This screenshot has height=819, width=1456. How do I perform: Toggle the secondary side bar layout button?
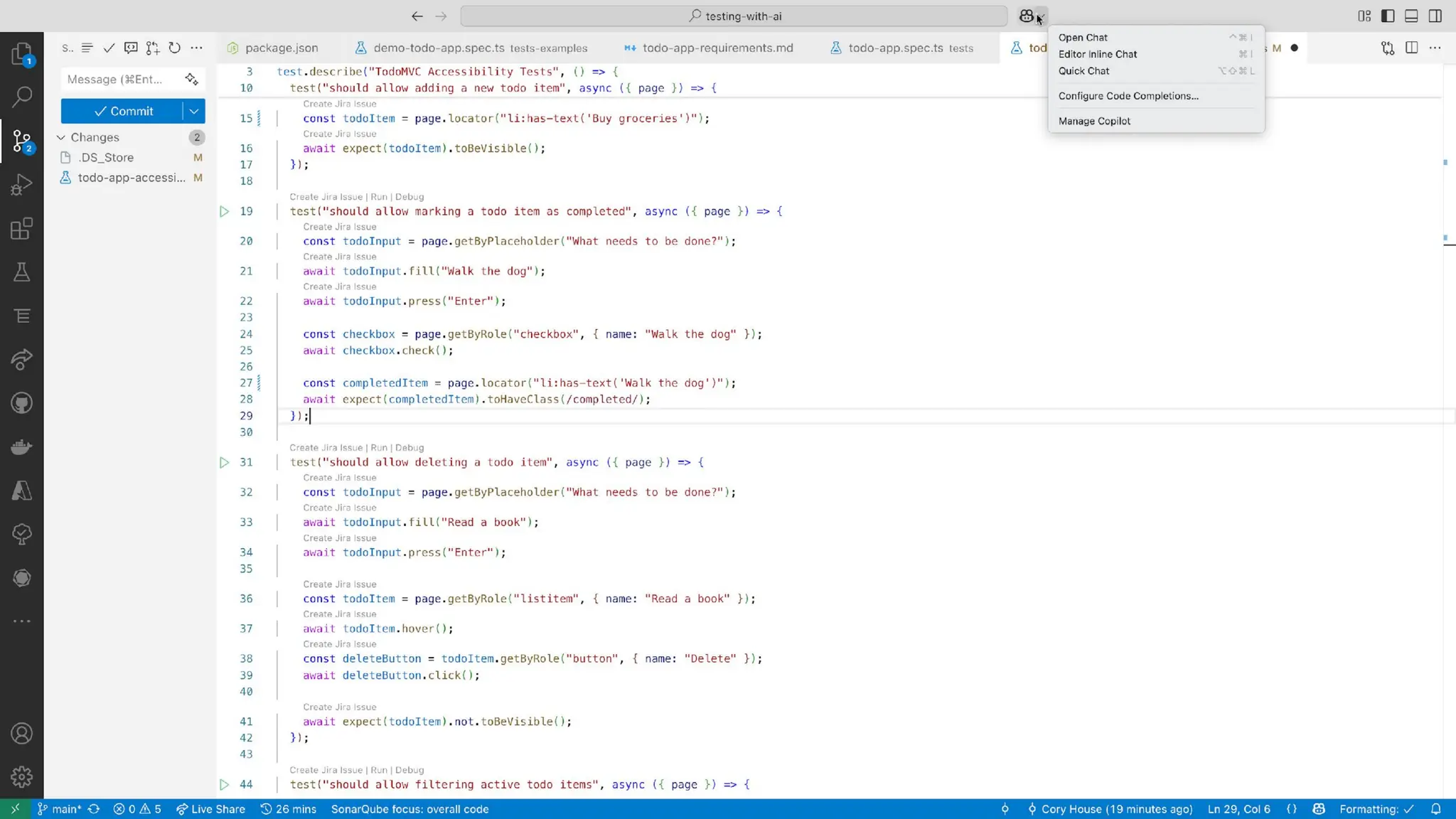pos(1435,16)
